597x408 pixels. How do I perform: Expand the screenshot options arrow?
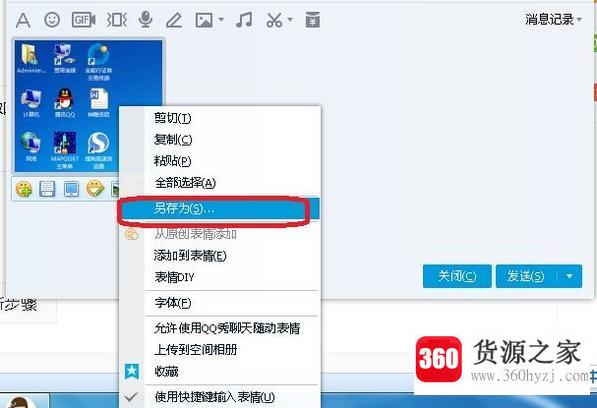tap(290, 19)
